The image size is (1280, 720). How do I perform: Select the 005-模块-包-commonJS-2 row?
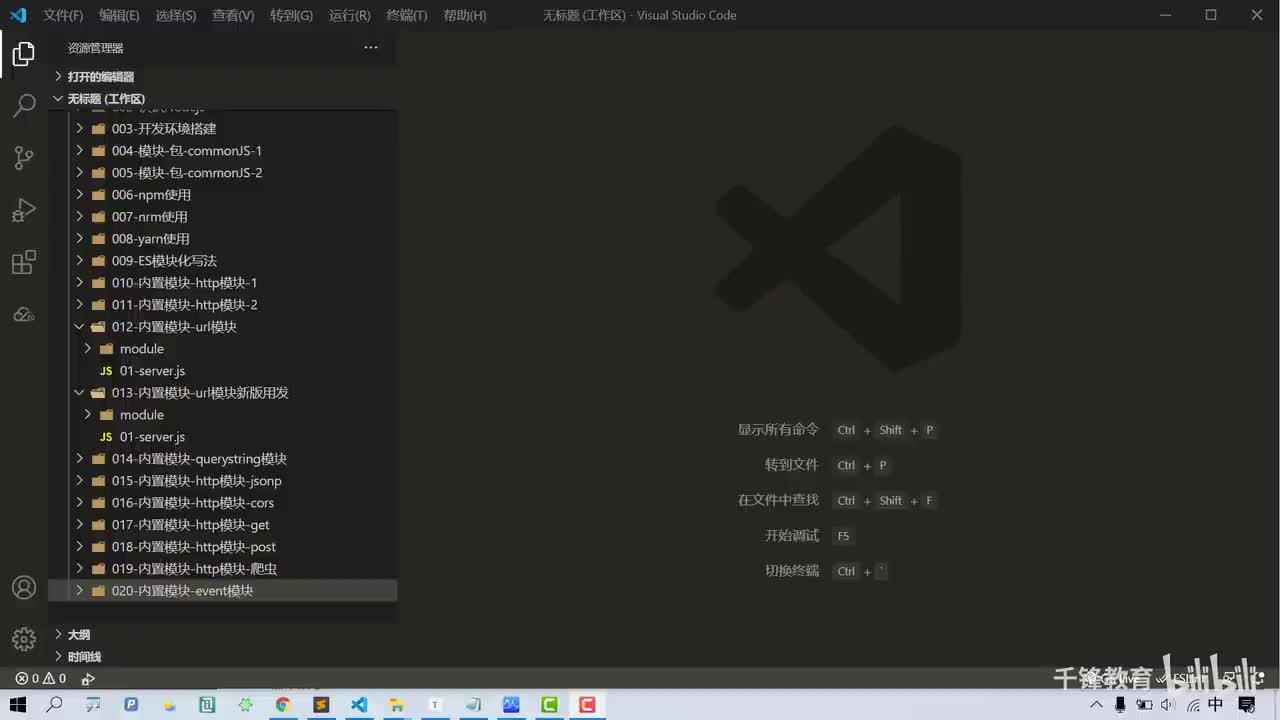[x=222, y=173]
